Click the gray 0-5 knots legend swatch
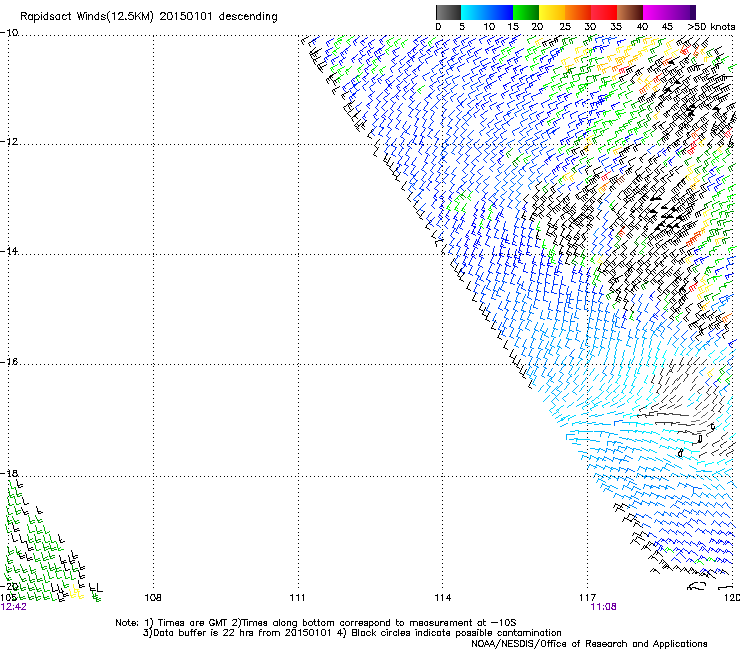The width and height of the screenshot is (740, 650). click(x=448, y=12)
